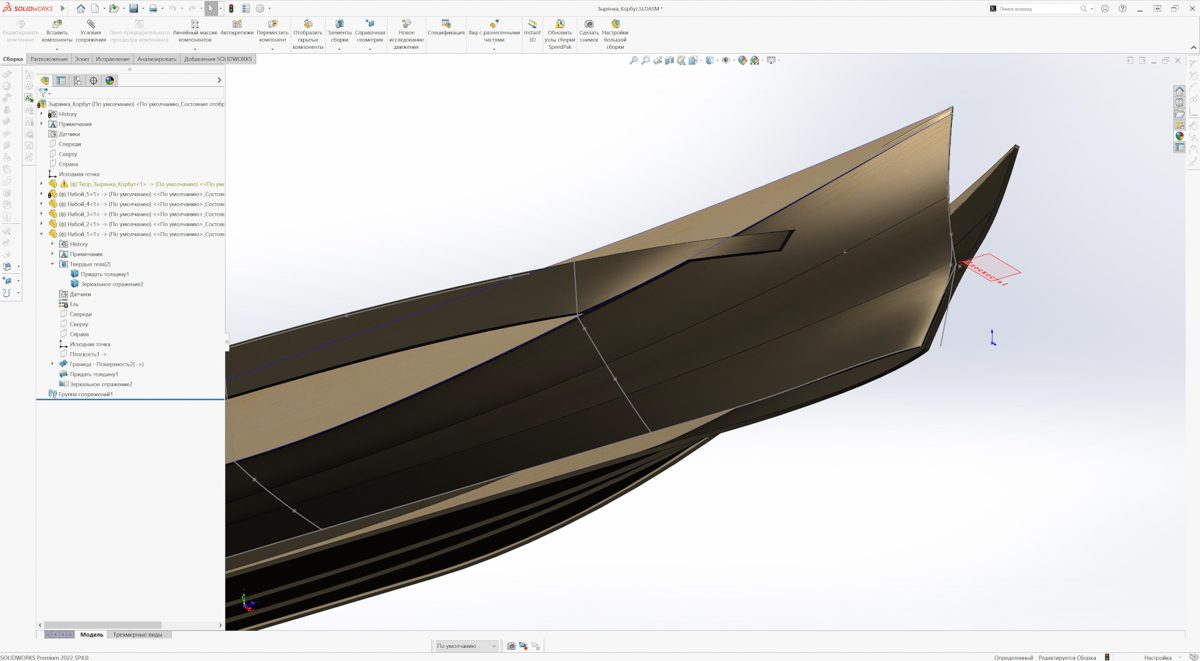Open Appearances color ball in task pane

(x=1179, y=136)
